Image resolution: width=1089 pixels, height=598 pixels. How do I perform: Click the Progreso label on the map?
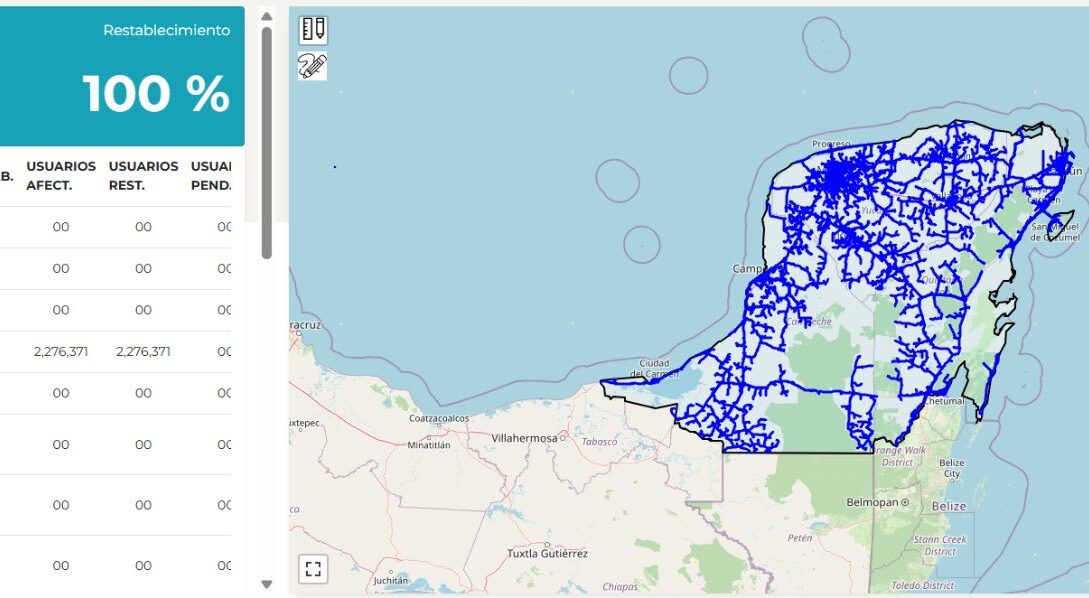830,144
